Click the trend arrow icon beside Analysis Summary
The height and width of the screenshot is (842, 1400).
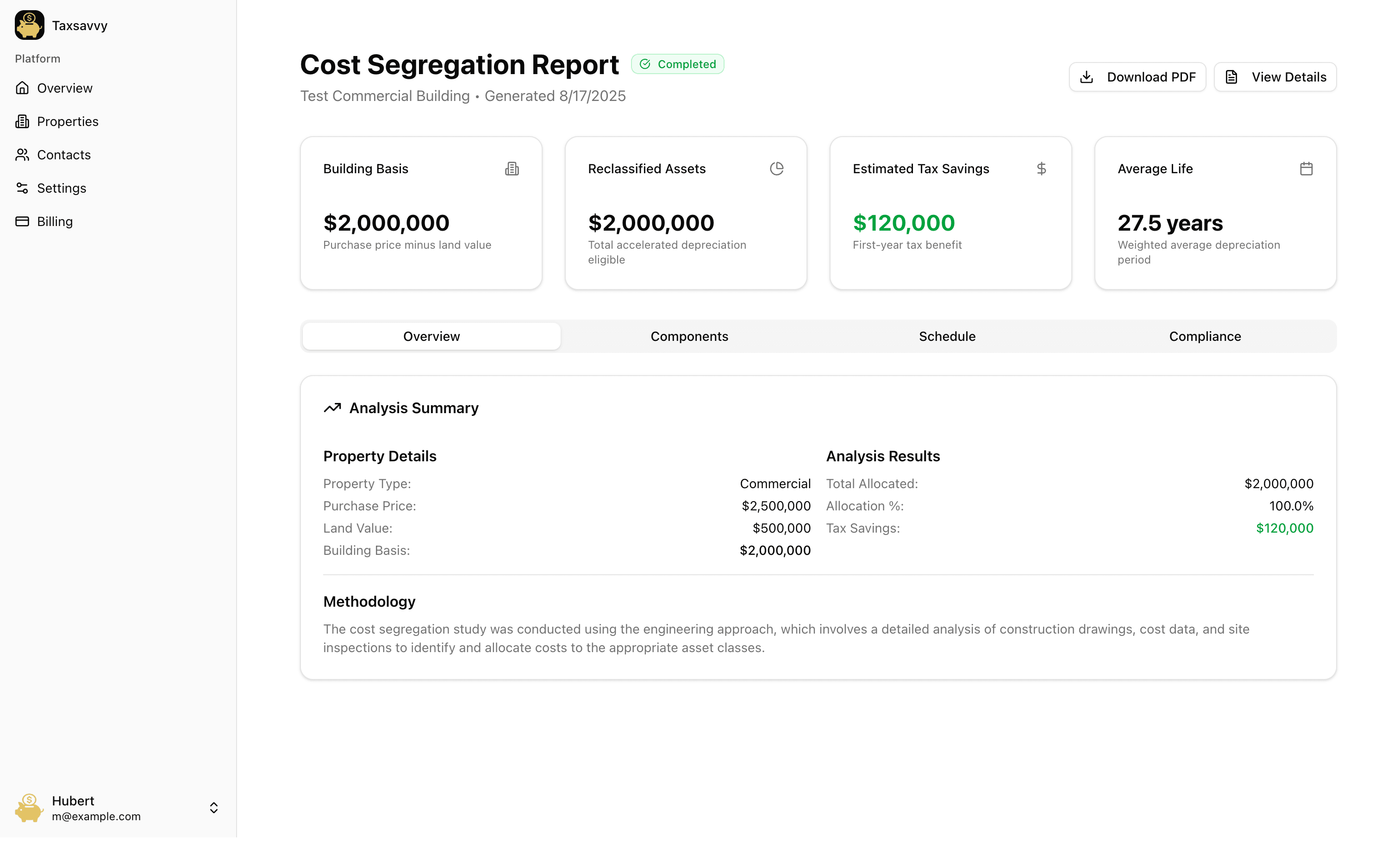pyautogui.click(x=333, y=408)
